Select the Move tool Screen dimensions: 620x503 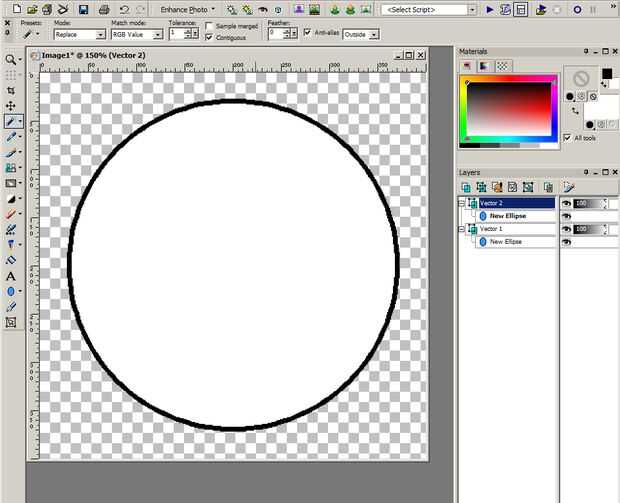11,106
